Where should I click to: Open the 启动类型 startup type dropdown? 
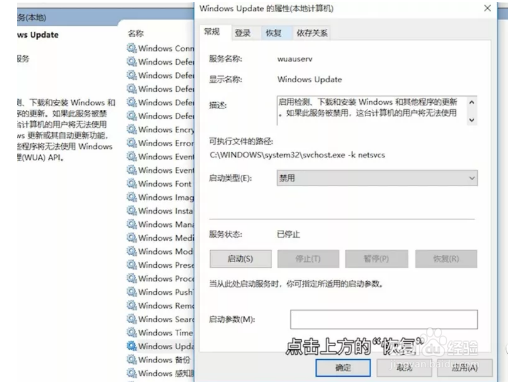(377, 178)
